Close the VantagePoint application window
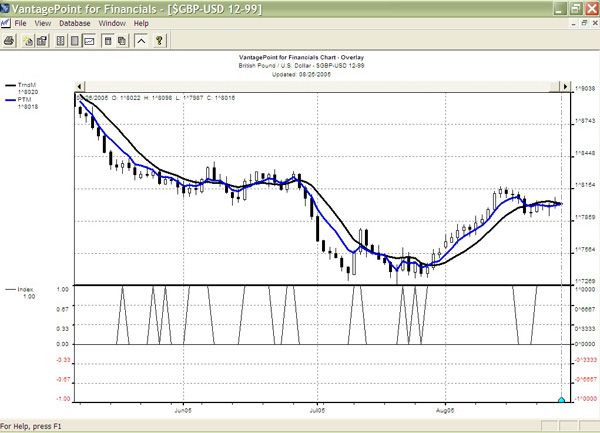 pyautogui.click(x=592, y=9)
